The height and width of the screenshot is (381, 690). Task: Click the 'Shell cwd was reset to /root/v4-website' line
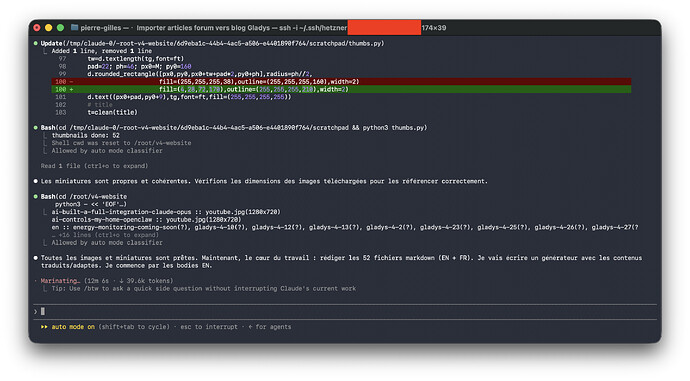click(121, 143)
